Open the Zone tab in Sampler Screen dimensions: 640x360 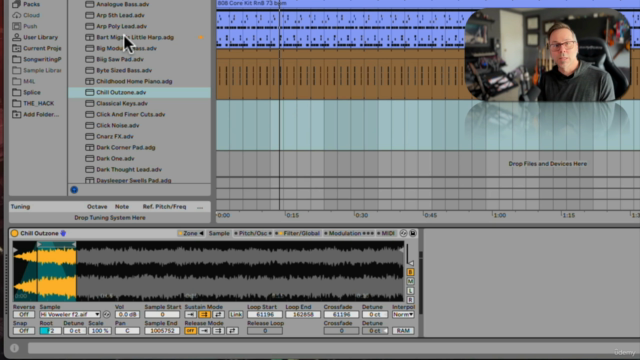(x=191, y=233)
